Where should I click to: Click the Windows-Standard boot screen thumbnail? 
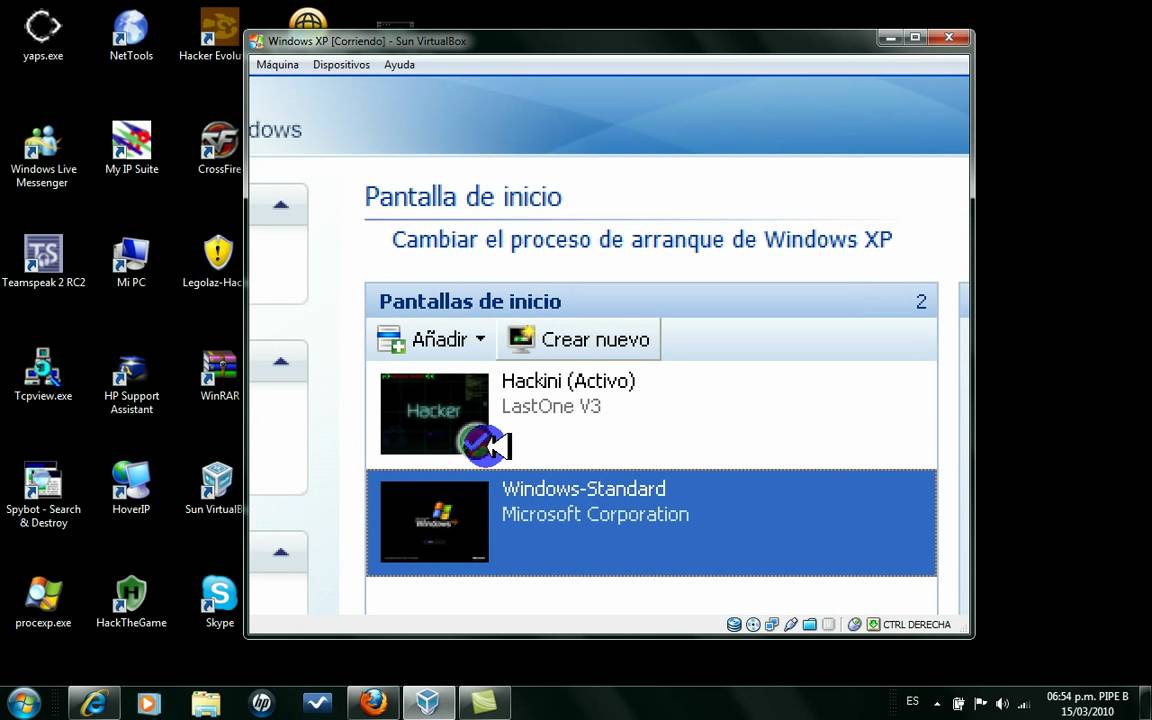click(434, 522)
